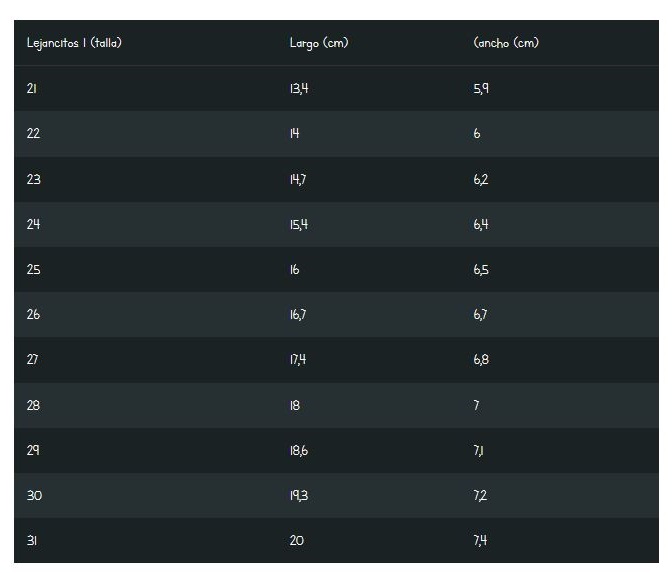Select size 21 in the talla column

[32, 89]
